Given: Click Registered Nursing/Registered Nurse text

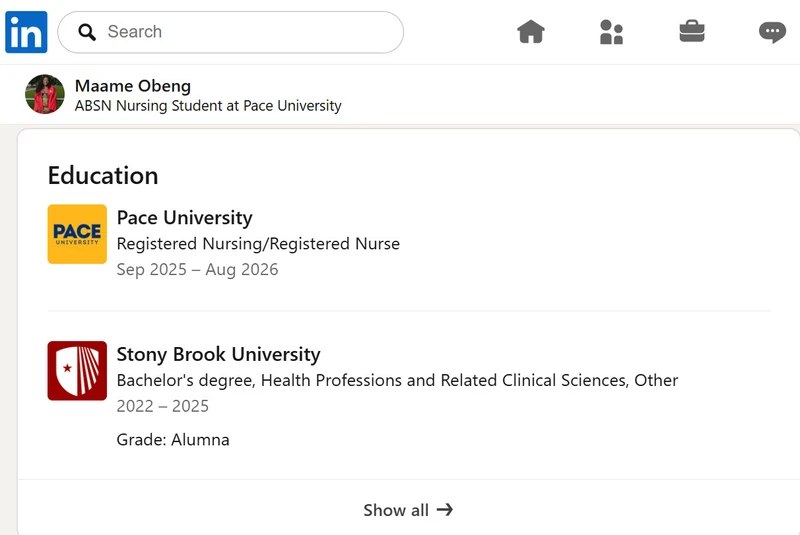Looking at the screenshot, I should point(258,244).
